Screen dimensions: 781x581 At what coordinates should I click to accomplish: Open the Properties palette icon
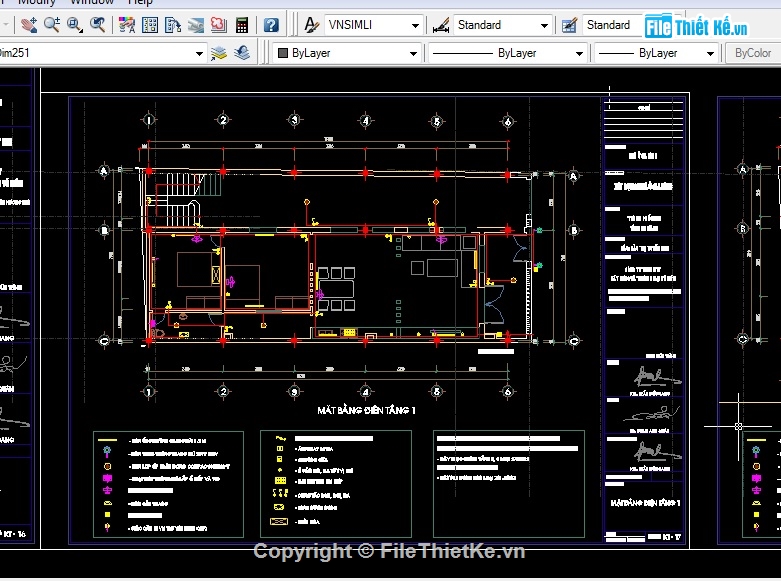point(127,24)
